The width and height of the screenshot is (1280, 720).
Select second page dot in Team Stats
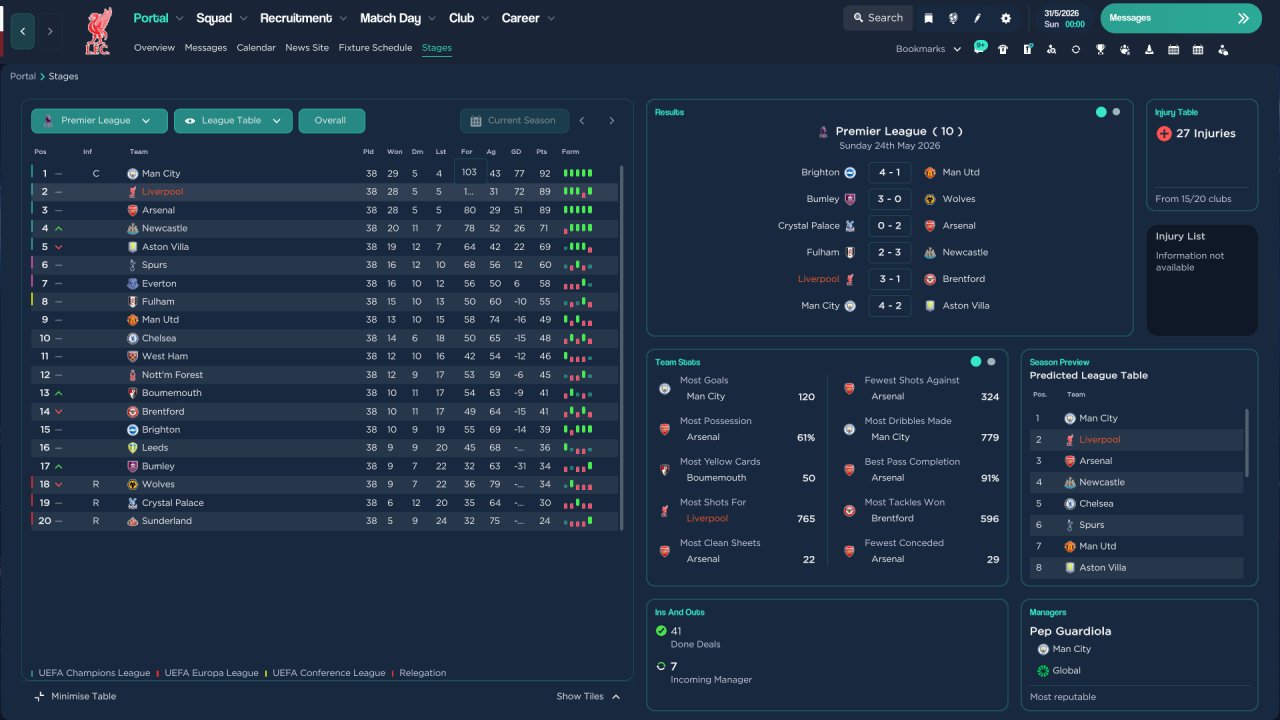(x=991, y=362)
